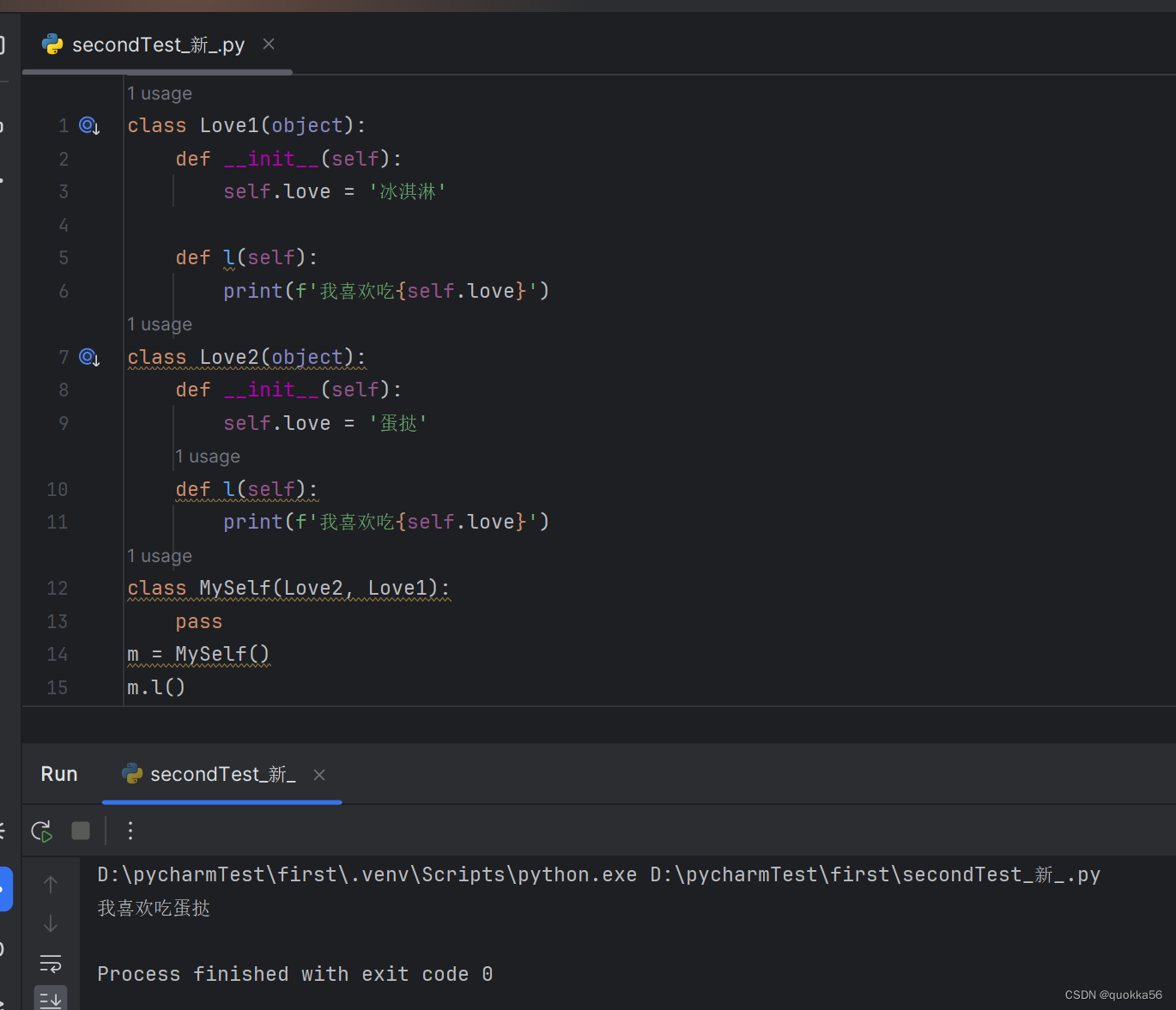Rerun secondTest_新_ with the rerun icon
Screen dimensions: 1176x1010
click(x=42, y=831)
